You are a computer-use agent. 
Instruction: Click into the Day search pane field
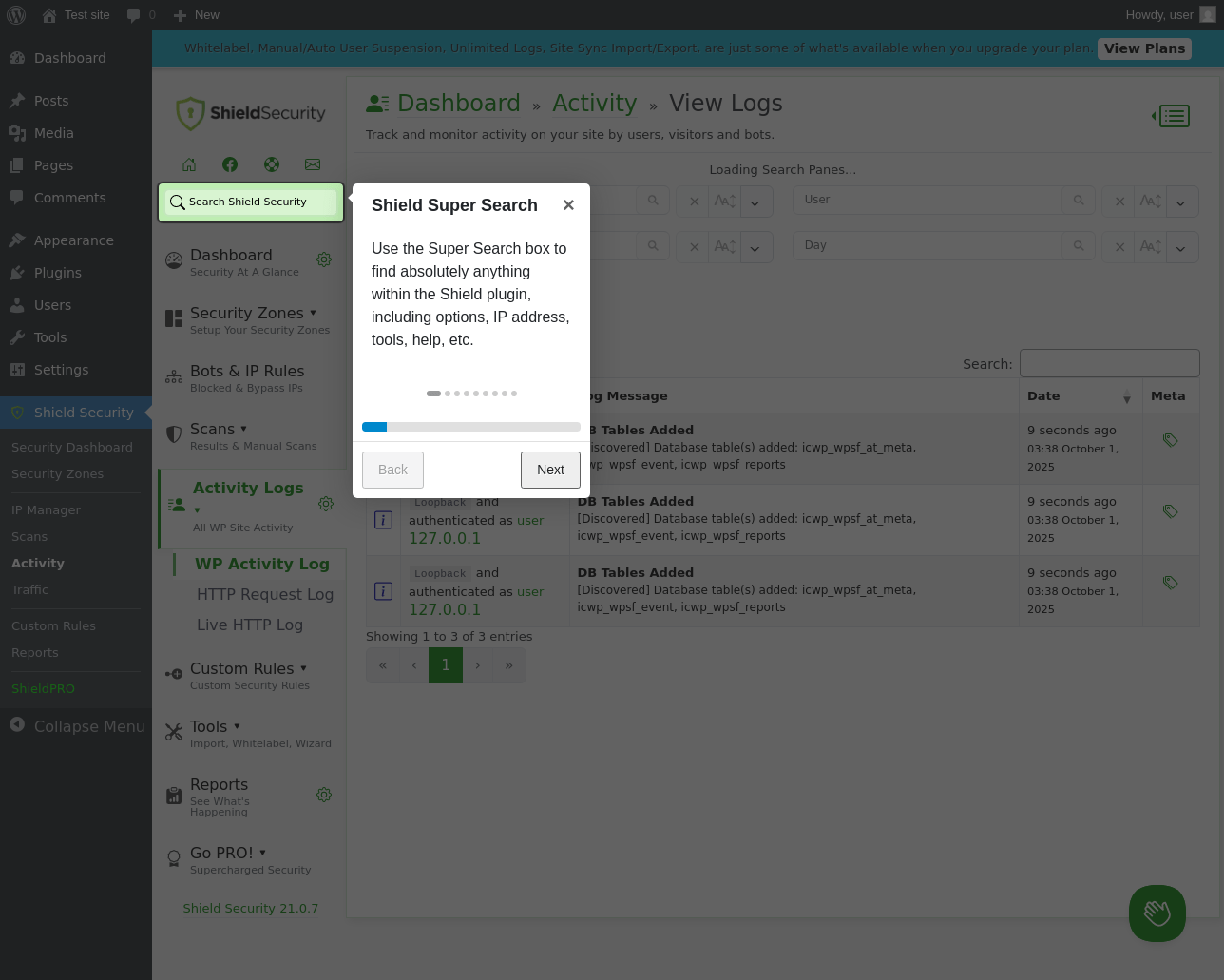[928, 246]
